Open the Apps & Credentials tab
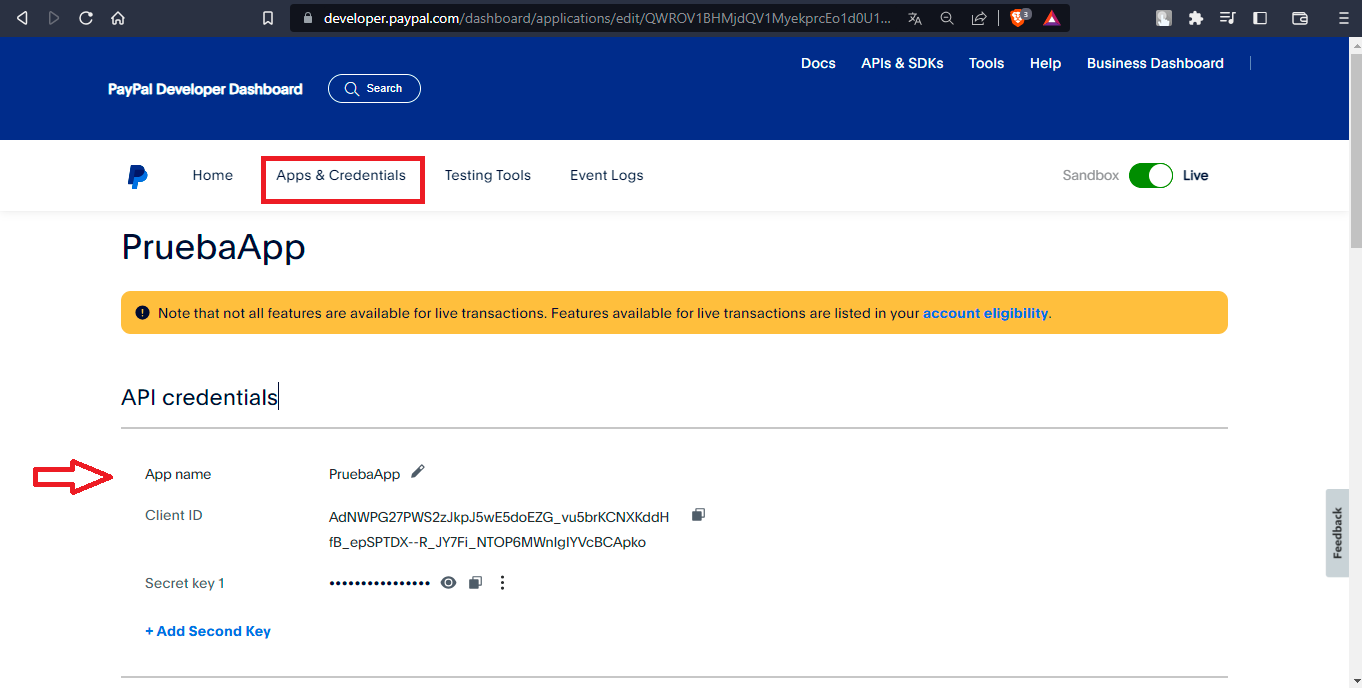1362x688 pixels. point(341,175)
